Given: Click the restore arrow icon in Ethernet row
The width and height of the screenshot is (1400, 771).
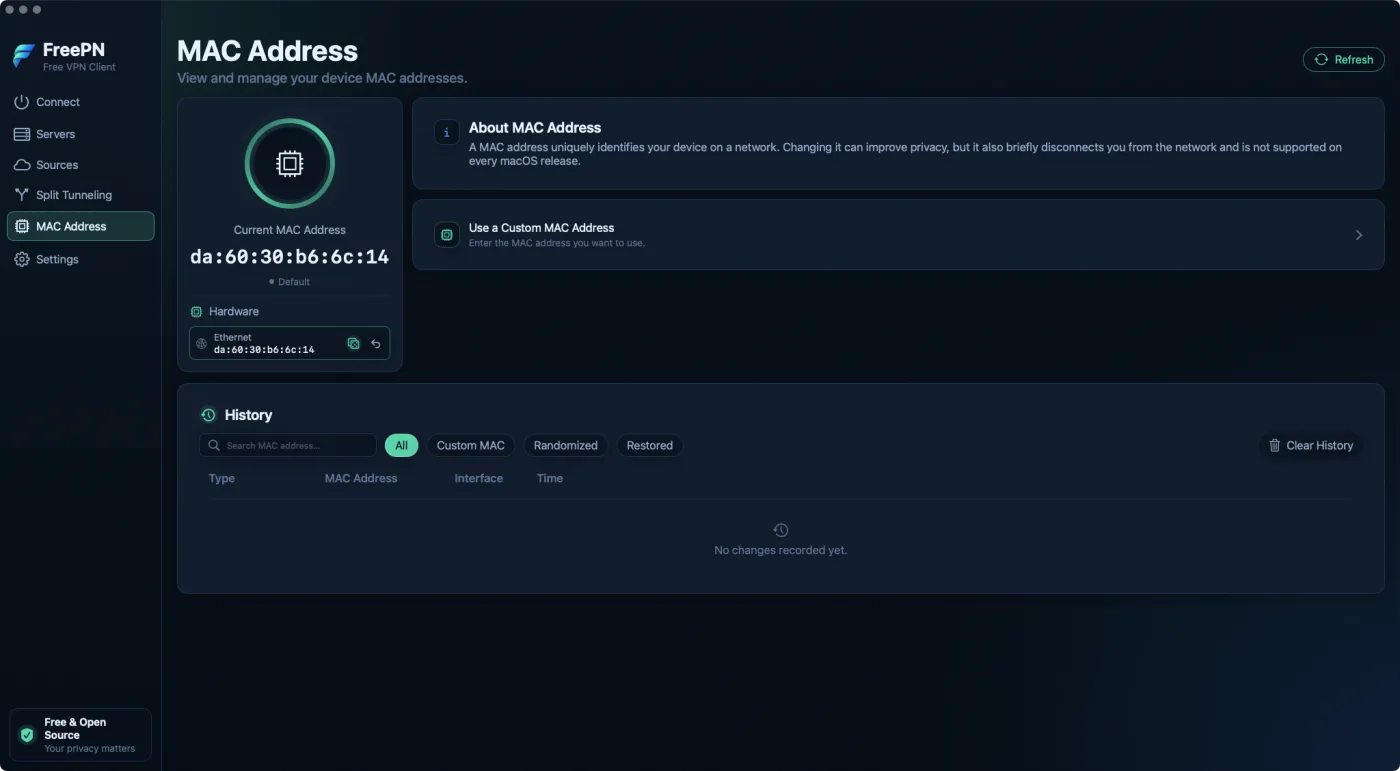Looking at the screenshot, I should click(x=376, y=343).
